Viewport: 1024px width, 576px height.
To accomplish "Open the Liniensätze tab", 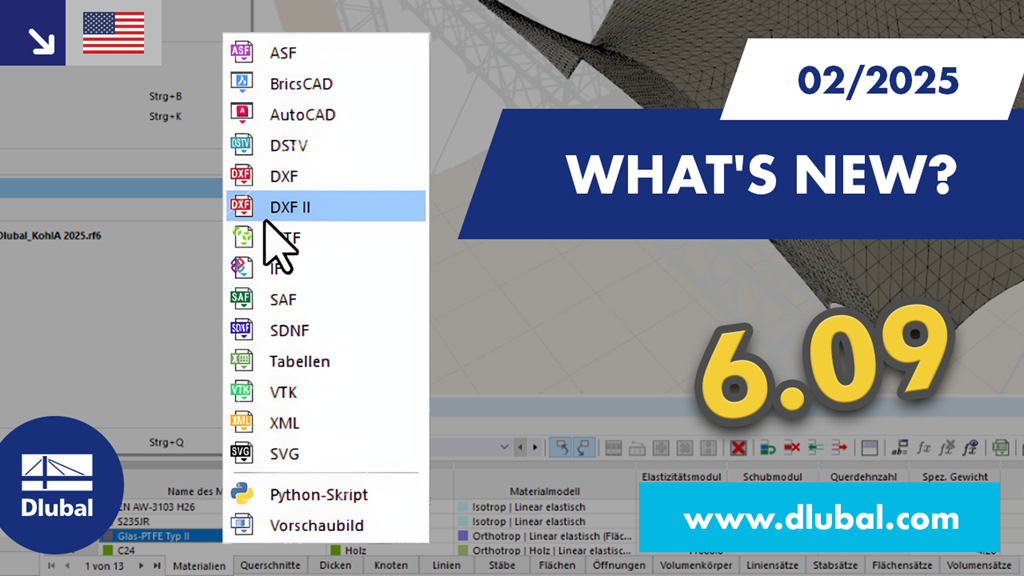I will click(772, 566).
